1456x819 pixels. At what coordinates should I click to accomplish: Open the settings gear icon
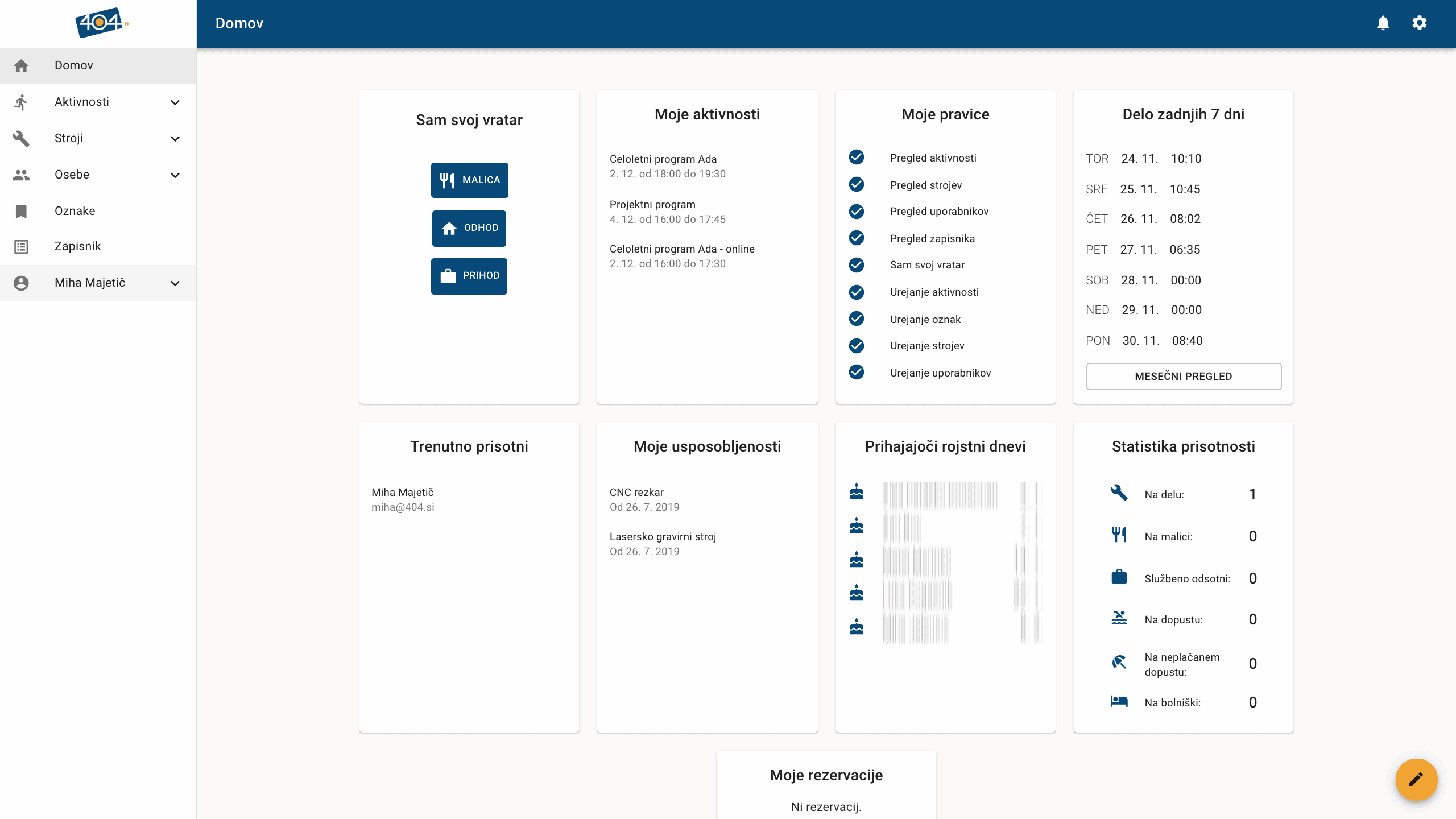[x=1420, y=23]
